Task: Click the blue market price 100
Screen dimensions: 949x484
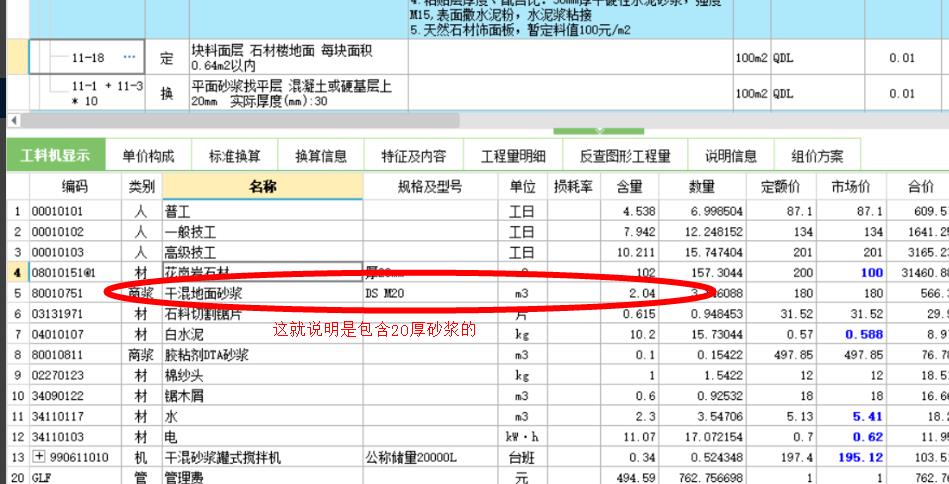Action: click(872, 273)
